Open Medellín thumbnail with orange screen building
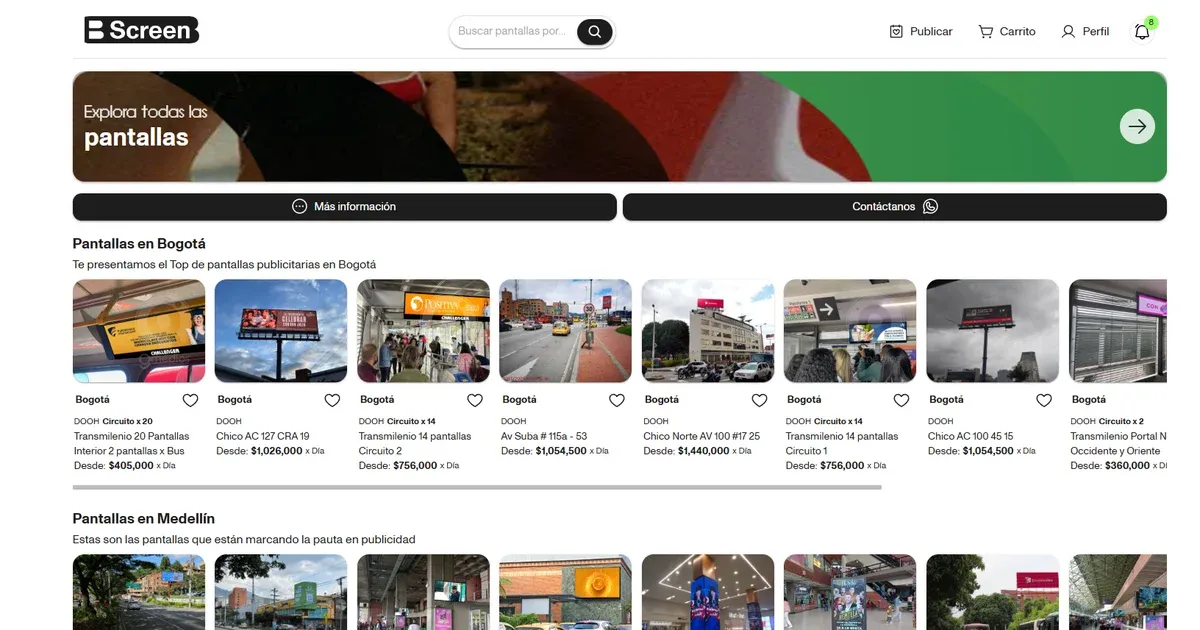The image size is (1200, 630). tap(565, 592)
